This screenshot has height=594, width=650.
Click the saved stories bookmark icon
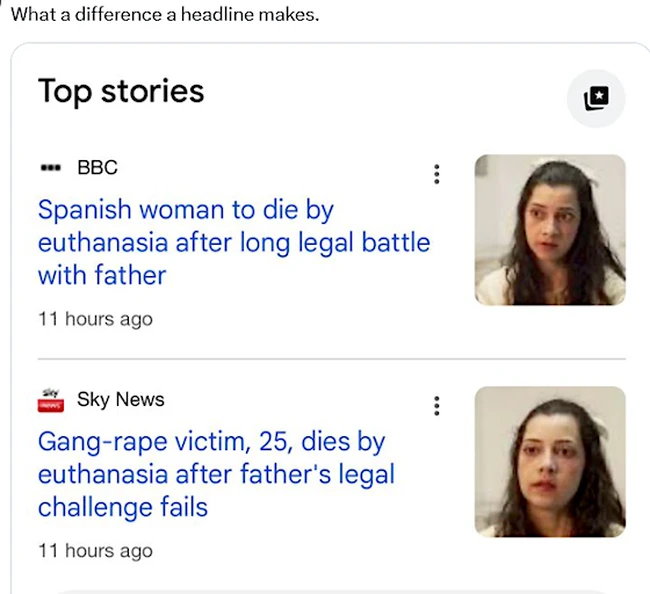click(x=595, y=98)
